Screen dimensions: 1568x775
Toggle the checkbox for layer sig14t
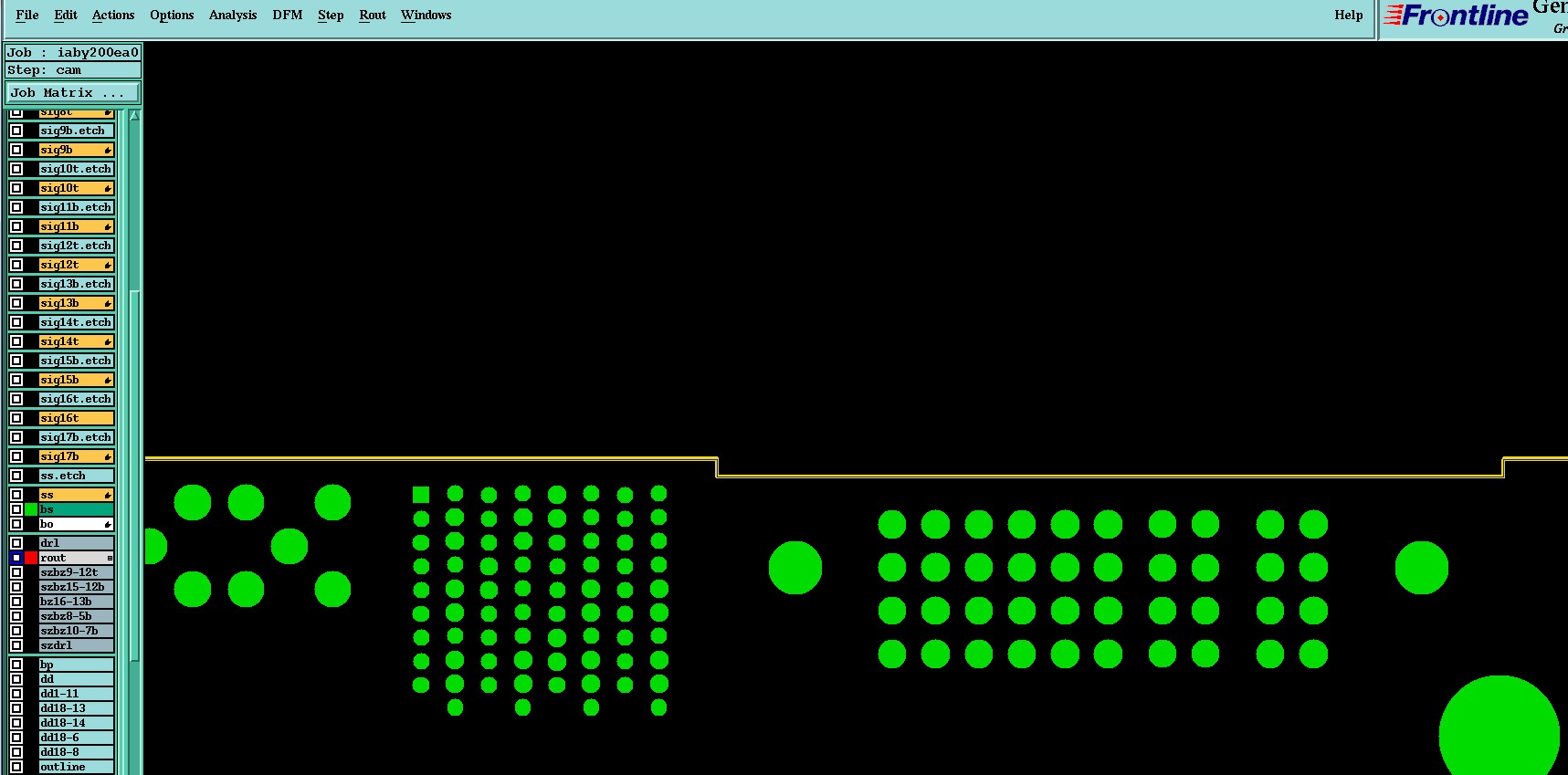(x=16, y=341)
